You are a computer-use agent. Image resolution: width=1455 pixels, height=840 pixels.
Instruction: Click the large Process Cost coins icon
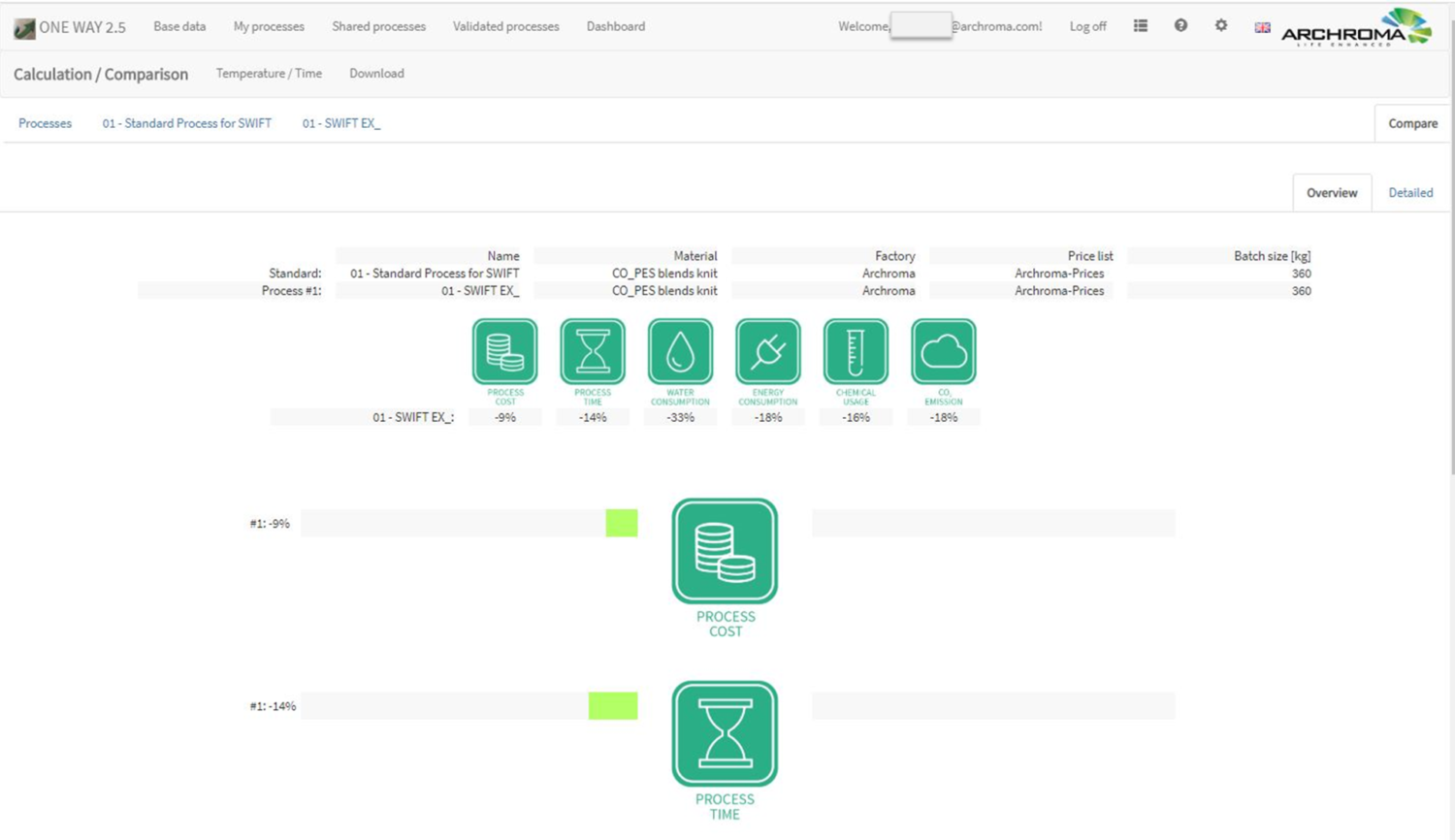click(x=725, y=551)
